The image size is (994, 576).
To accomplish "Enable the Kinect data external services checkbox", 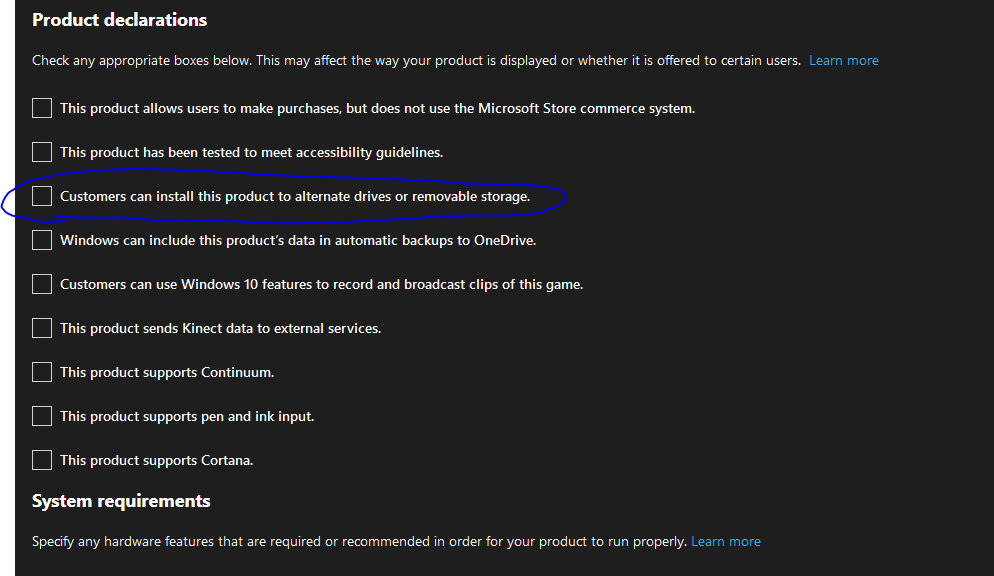I will tap(41, 328).
